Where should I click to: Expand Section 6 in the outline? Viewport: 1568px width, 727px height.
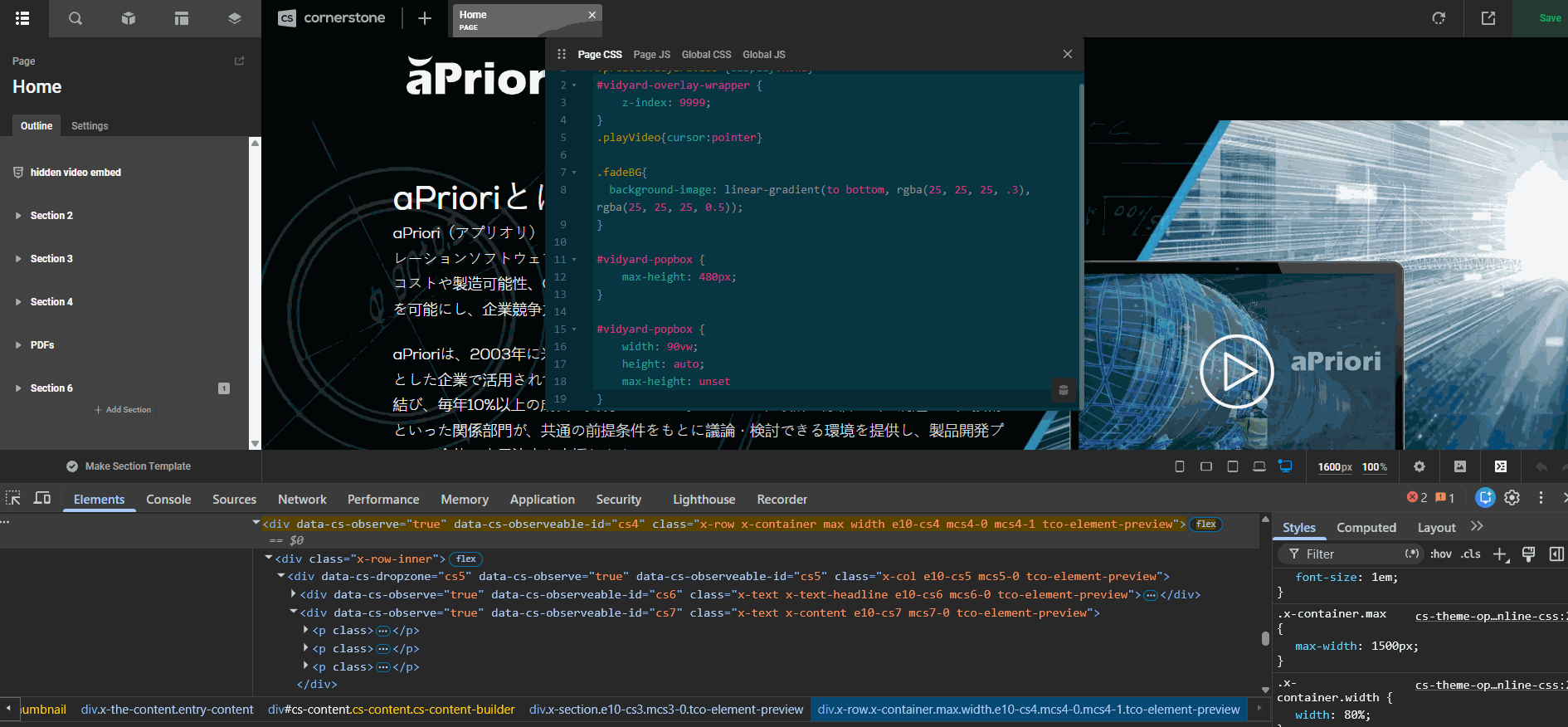pos(18,388)
